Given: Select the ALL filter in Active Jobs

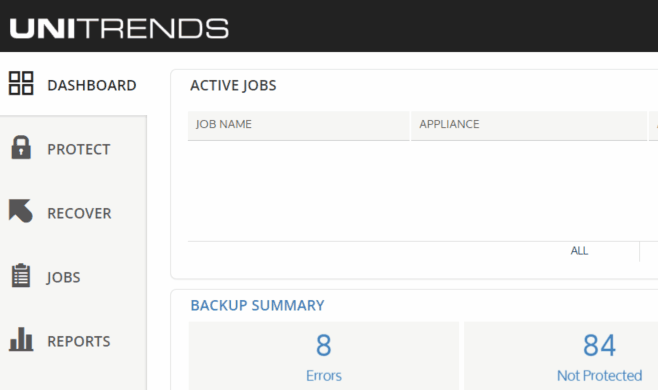Looking at the screenshot, I should pyautogui.click(x=579, y=251).
